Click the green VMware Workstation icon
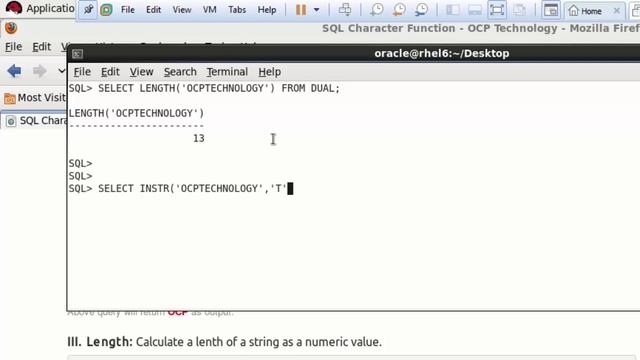640x360 pixels. [106, 9]
